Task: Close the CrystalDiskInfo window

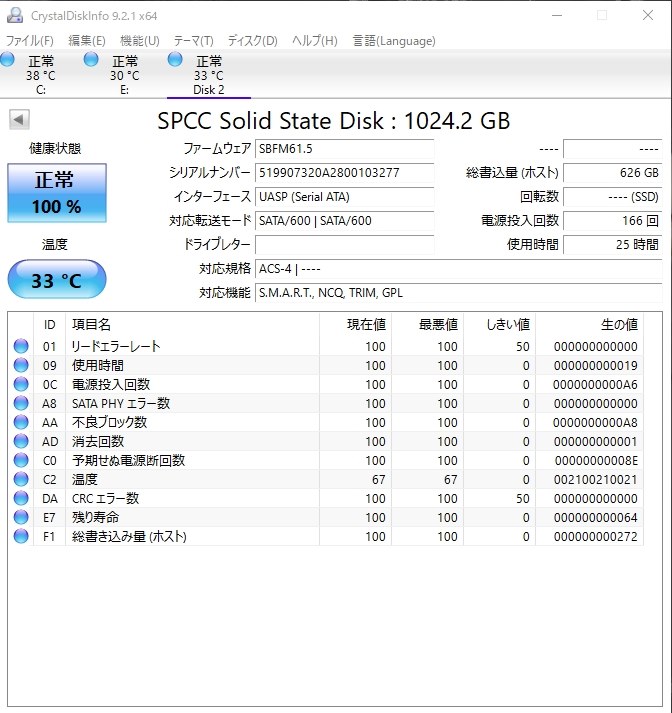Action: click(x=648, y=15)
